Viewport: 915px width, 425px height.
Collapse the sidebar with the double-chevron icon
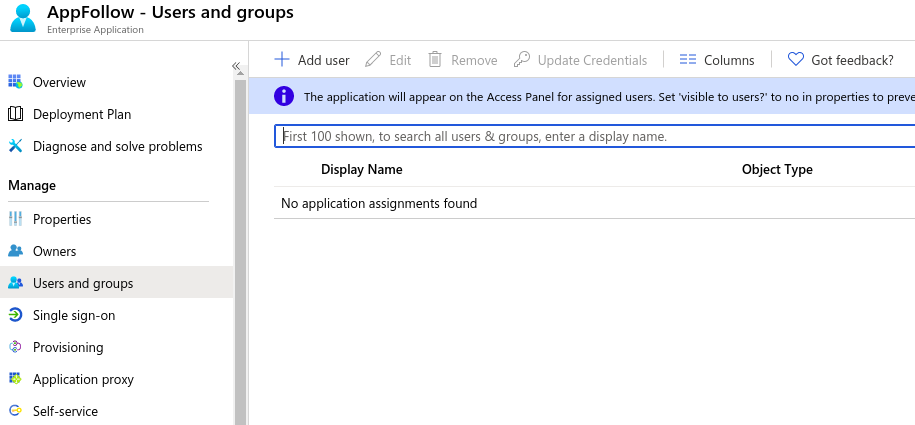pyautogui.click(x=236, y=66)
